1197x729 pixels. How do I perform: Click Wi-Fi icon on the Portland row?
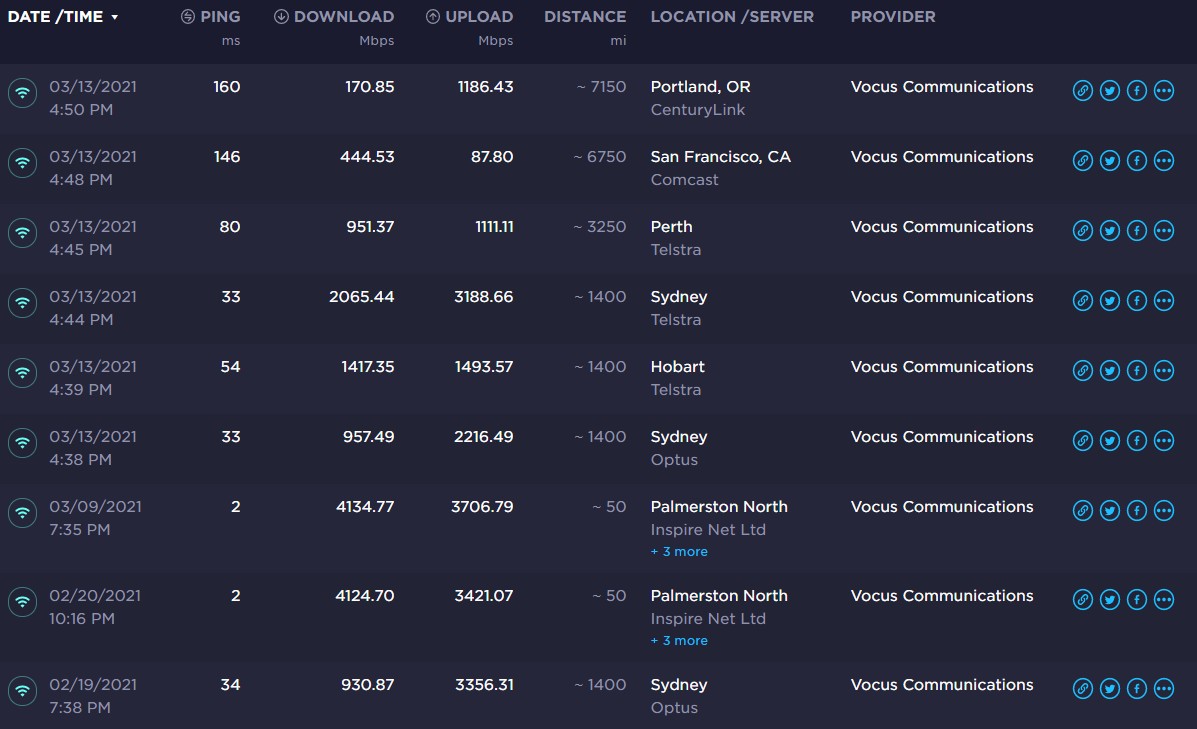point(22,93)
